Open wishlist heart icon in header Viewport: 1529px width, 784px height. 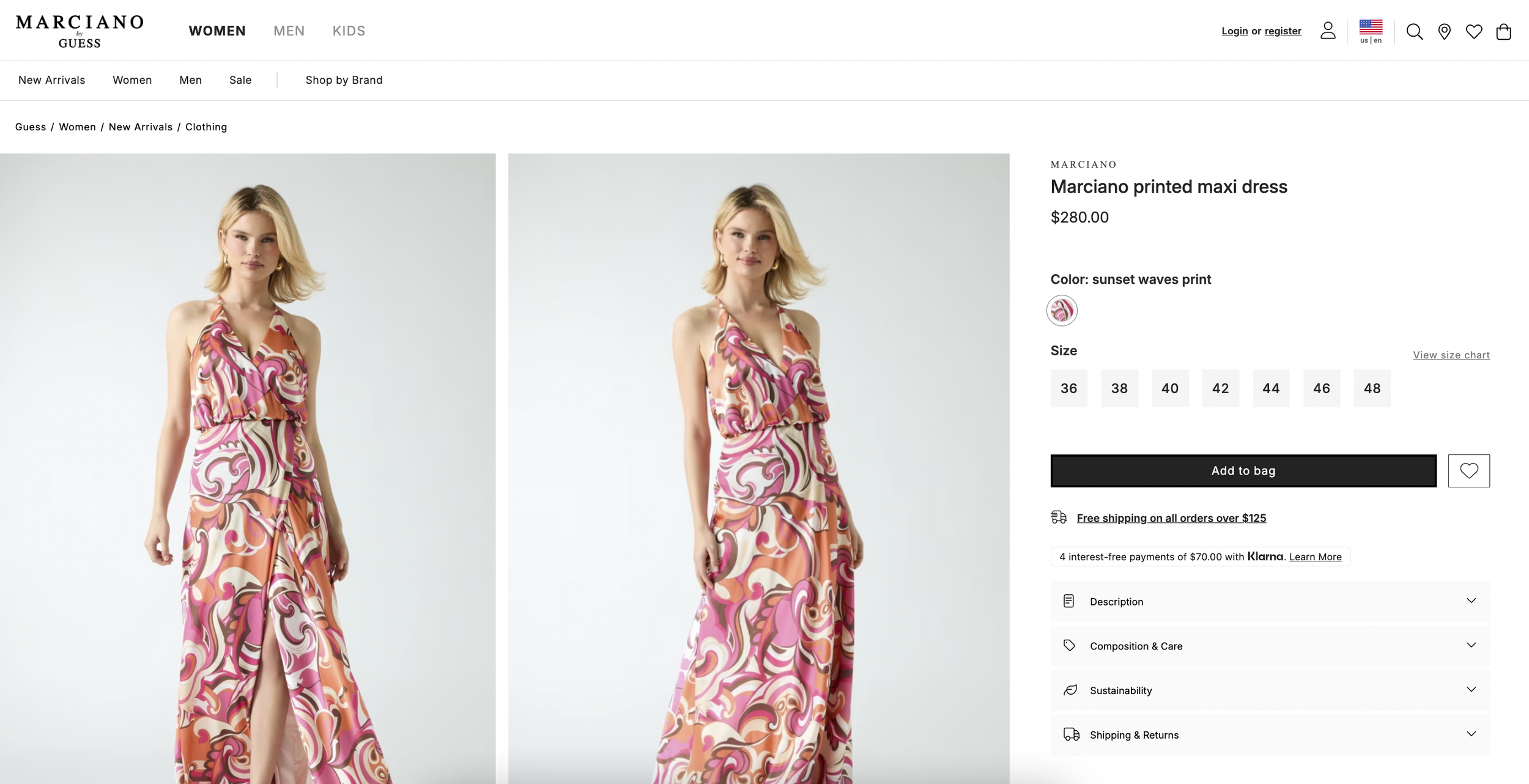click(x=1473, y=31)
